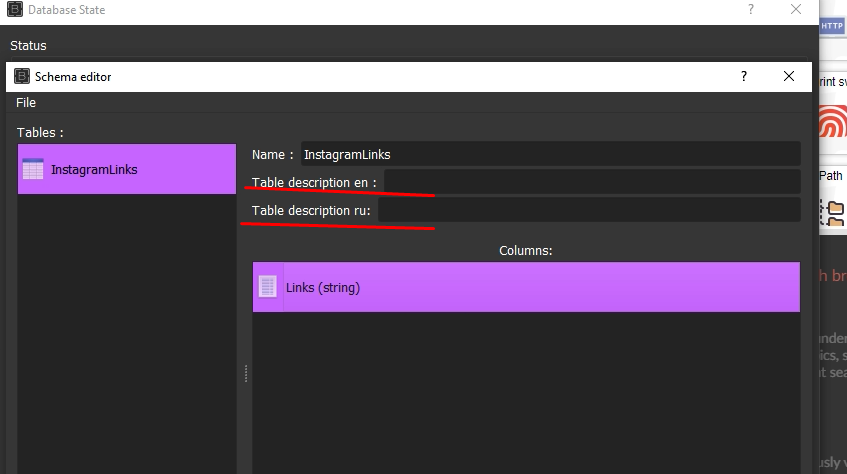This screenshot has width=847, height=474.
Task: Click empty area of the Columns list
Action: click(x=526, y=400)
